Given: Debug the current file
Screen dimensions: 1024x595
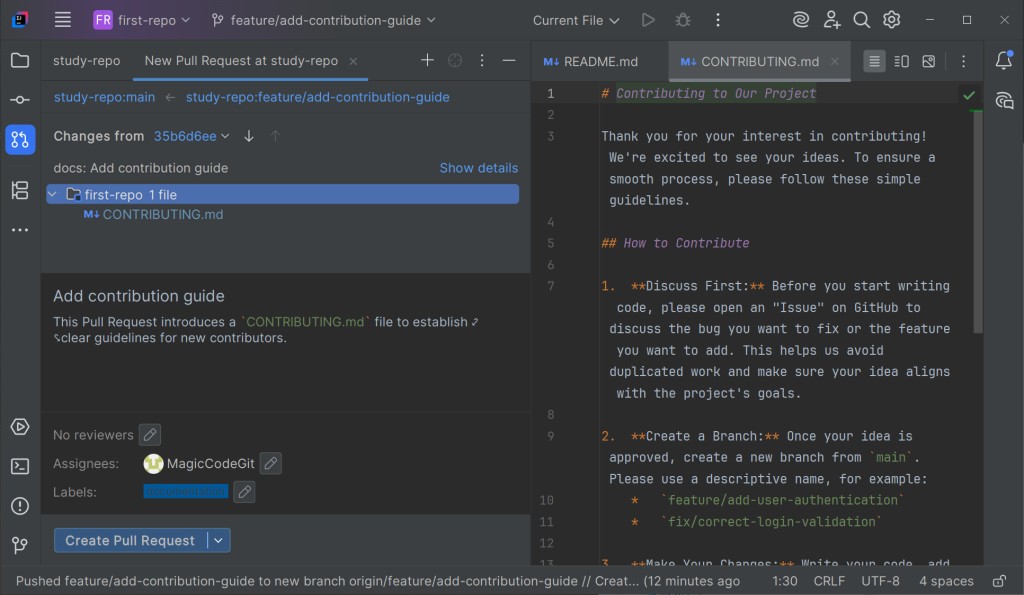Looking at the screenshot, I should 683,20.
